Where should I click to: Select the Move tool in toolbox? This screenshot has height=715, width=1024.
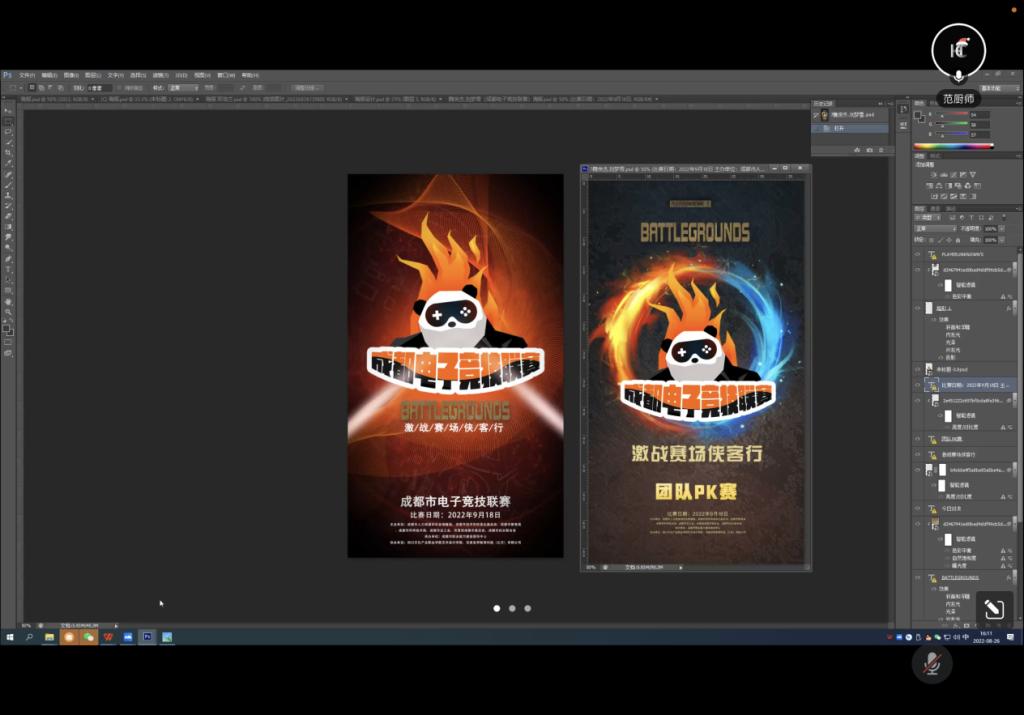tap(8, 110)
